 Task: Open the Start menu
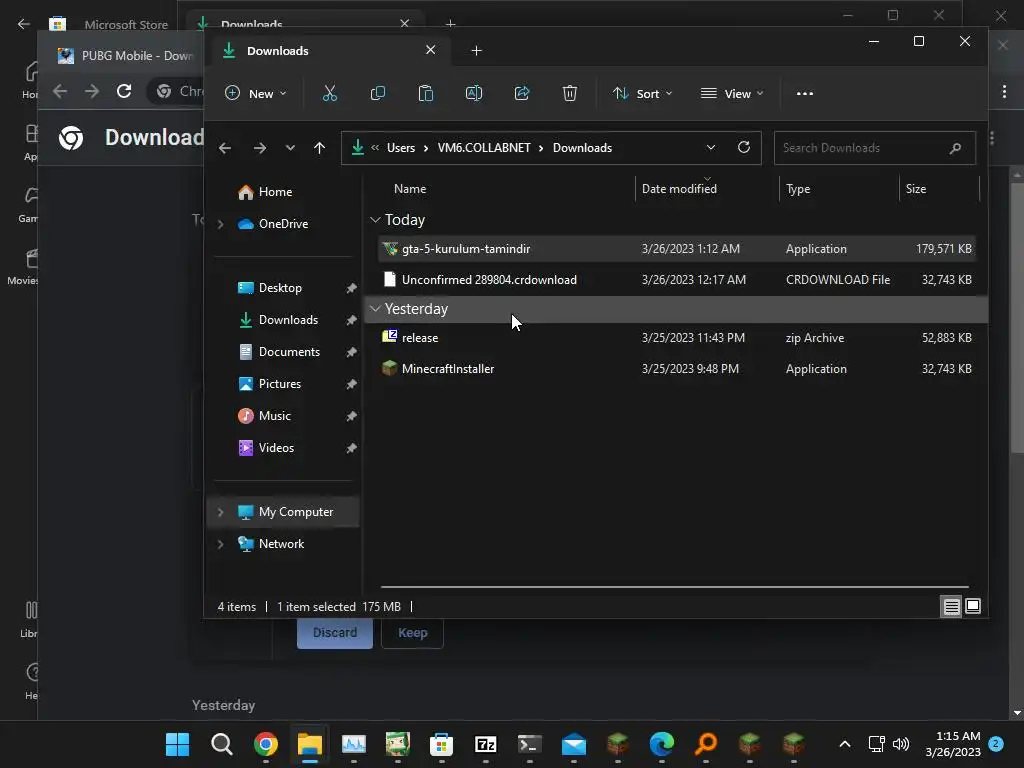point(178,744)
